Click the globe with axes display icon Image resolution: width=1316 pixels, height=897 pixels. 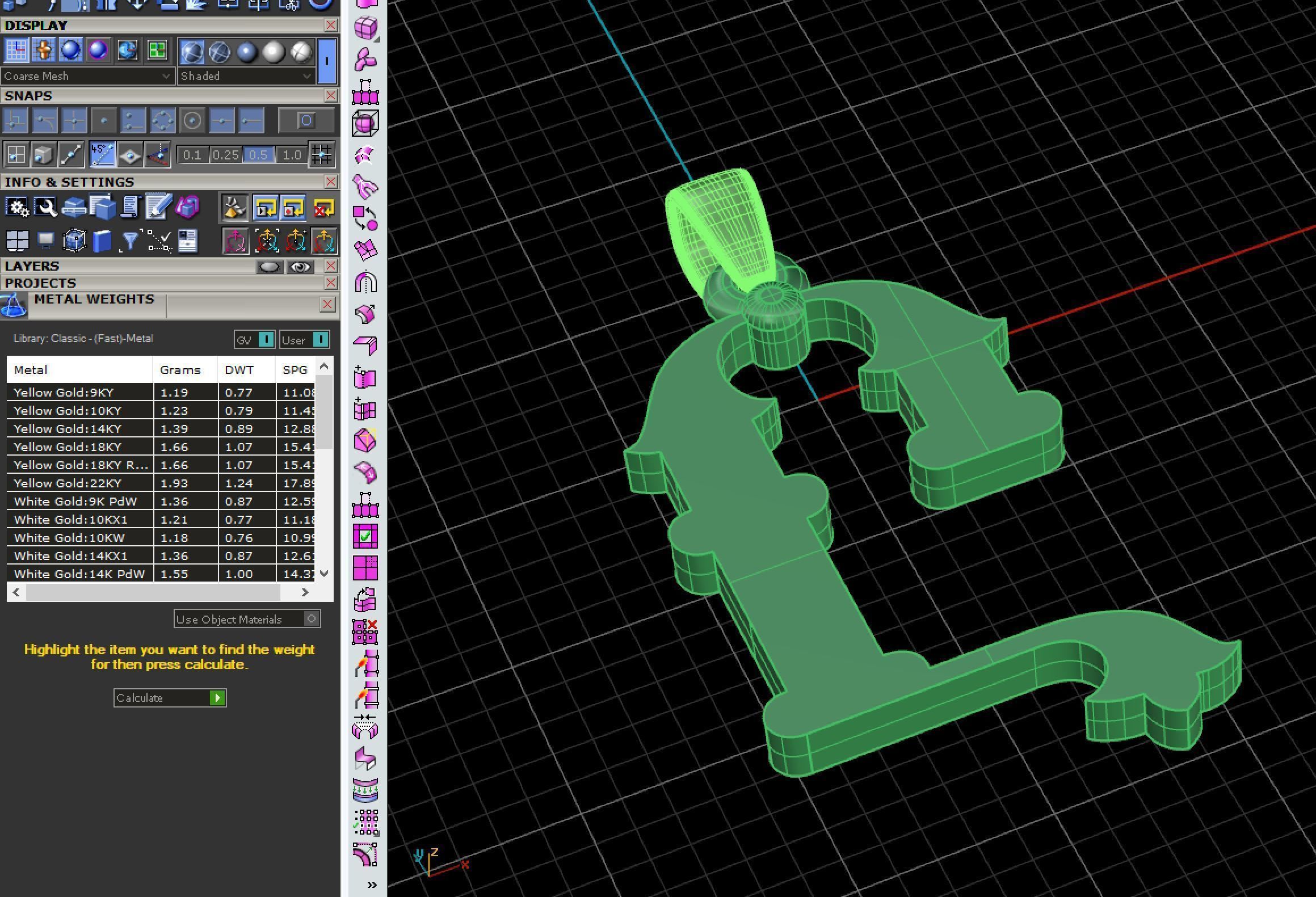[128, 50]
